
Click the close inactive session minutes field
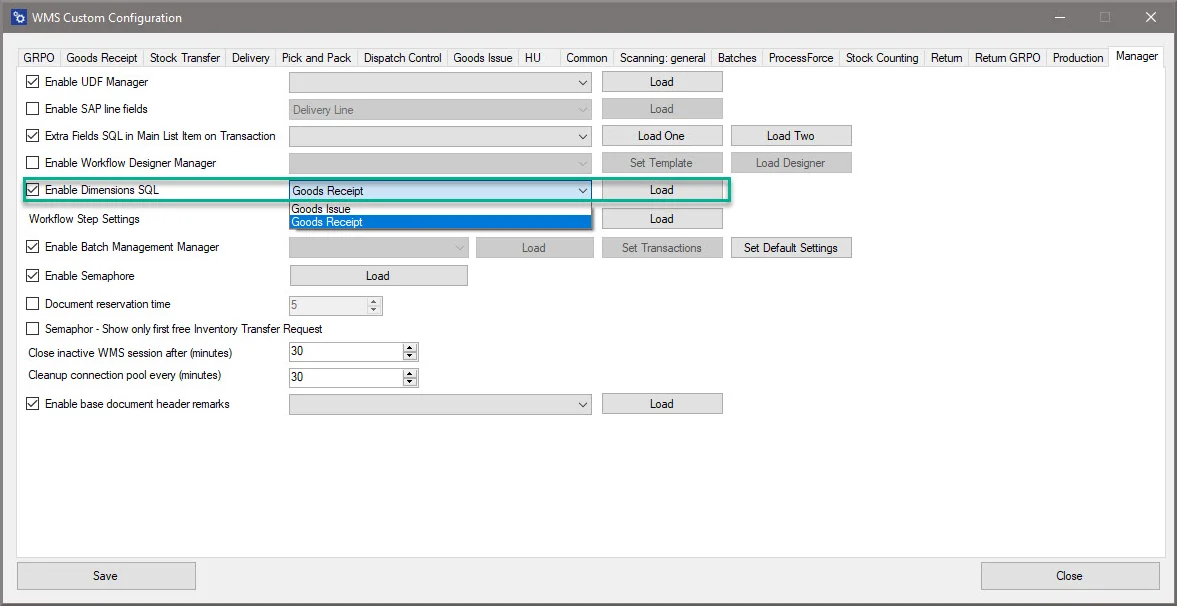click(346, 352)
